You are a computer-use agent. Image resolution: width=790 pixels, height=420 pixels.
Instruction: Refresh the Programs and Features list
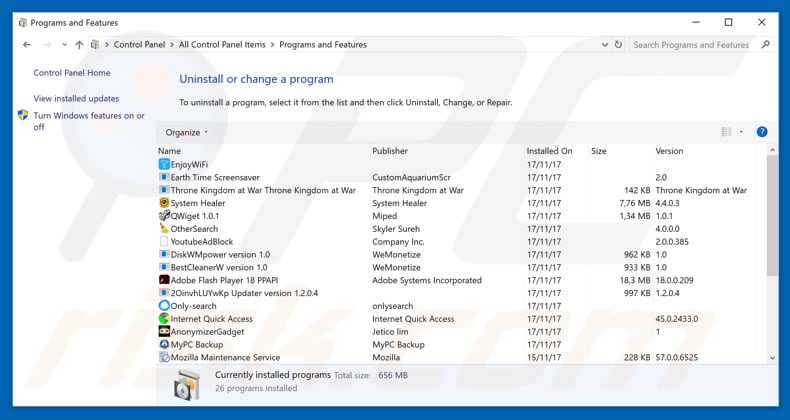(618, 44)
